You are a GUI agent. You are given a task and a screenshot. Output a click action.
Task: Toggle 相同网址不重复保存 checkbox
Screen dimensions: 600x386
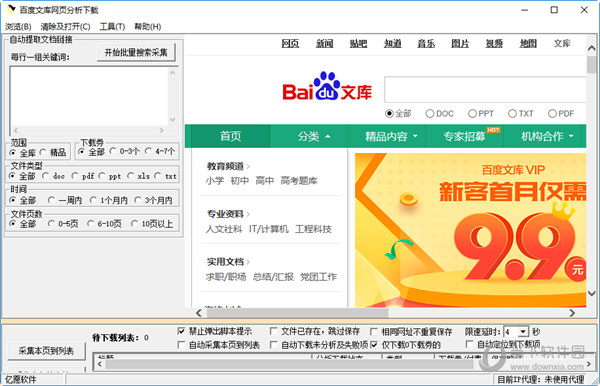click(374, 331)
